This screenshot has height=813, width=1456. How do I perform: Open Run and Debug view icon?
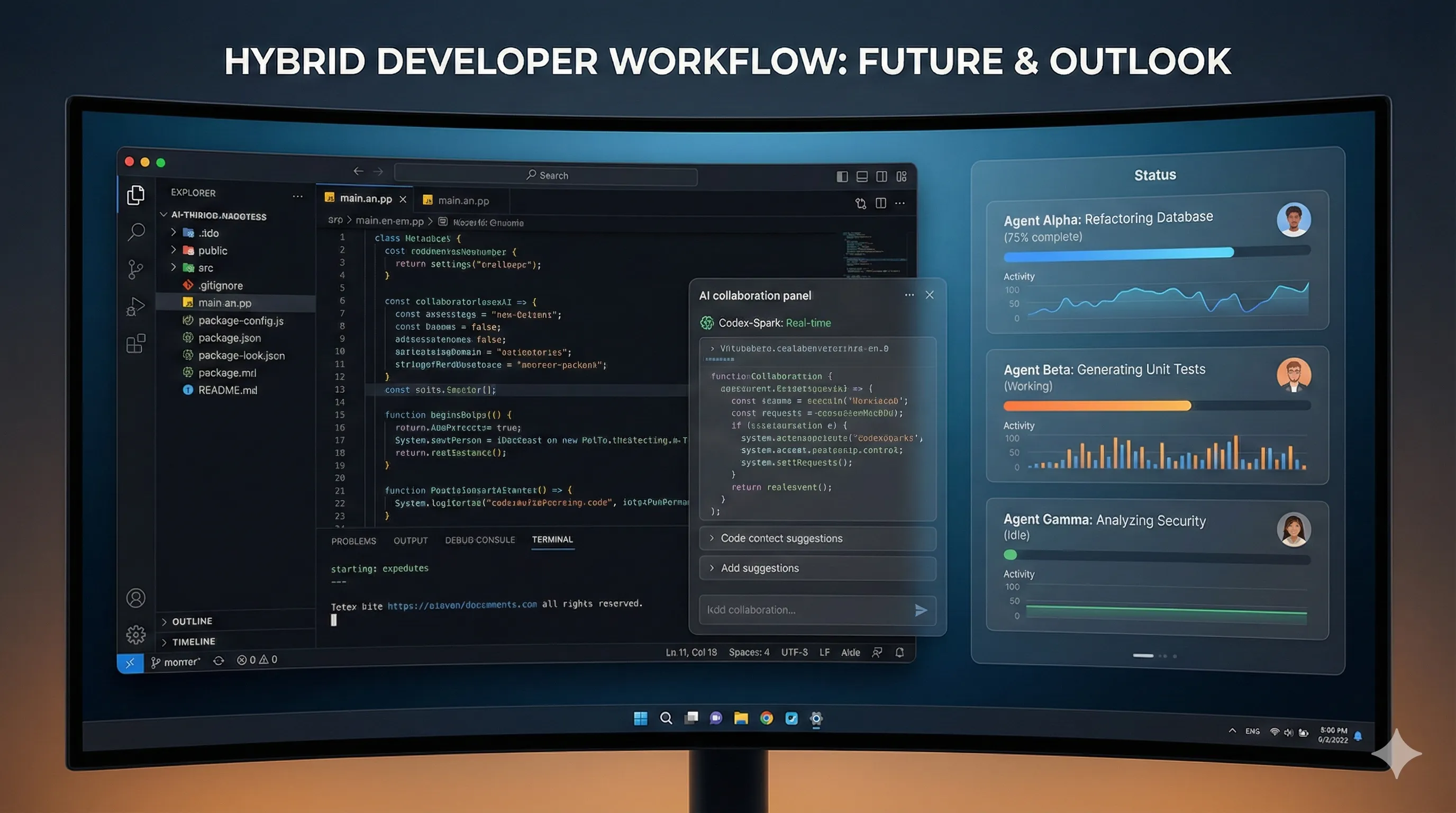tap(135, 306)
